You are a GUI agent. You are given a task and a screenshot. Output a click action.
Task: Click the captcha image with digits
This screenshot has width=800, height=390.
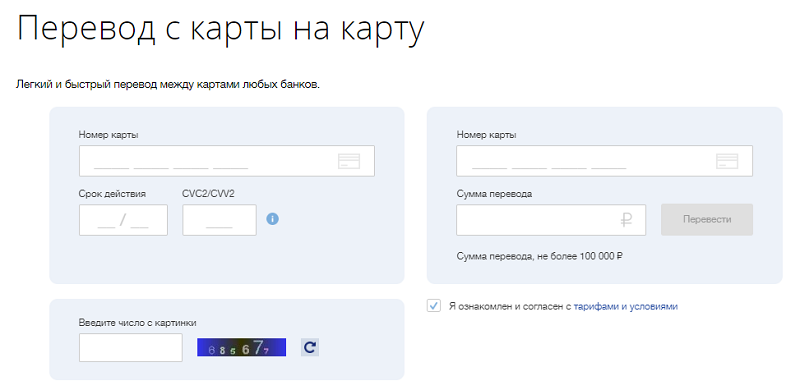point(241,348)
